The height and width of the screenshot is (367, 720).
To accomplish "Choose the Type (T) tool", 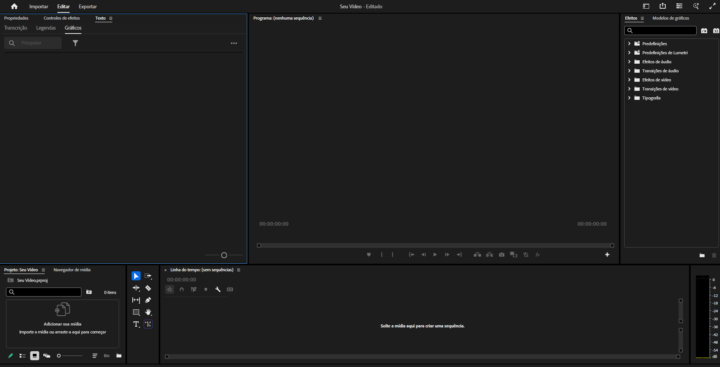I will coord(136,324).
